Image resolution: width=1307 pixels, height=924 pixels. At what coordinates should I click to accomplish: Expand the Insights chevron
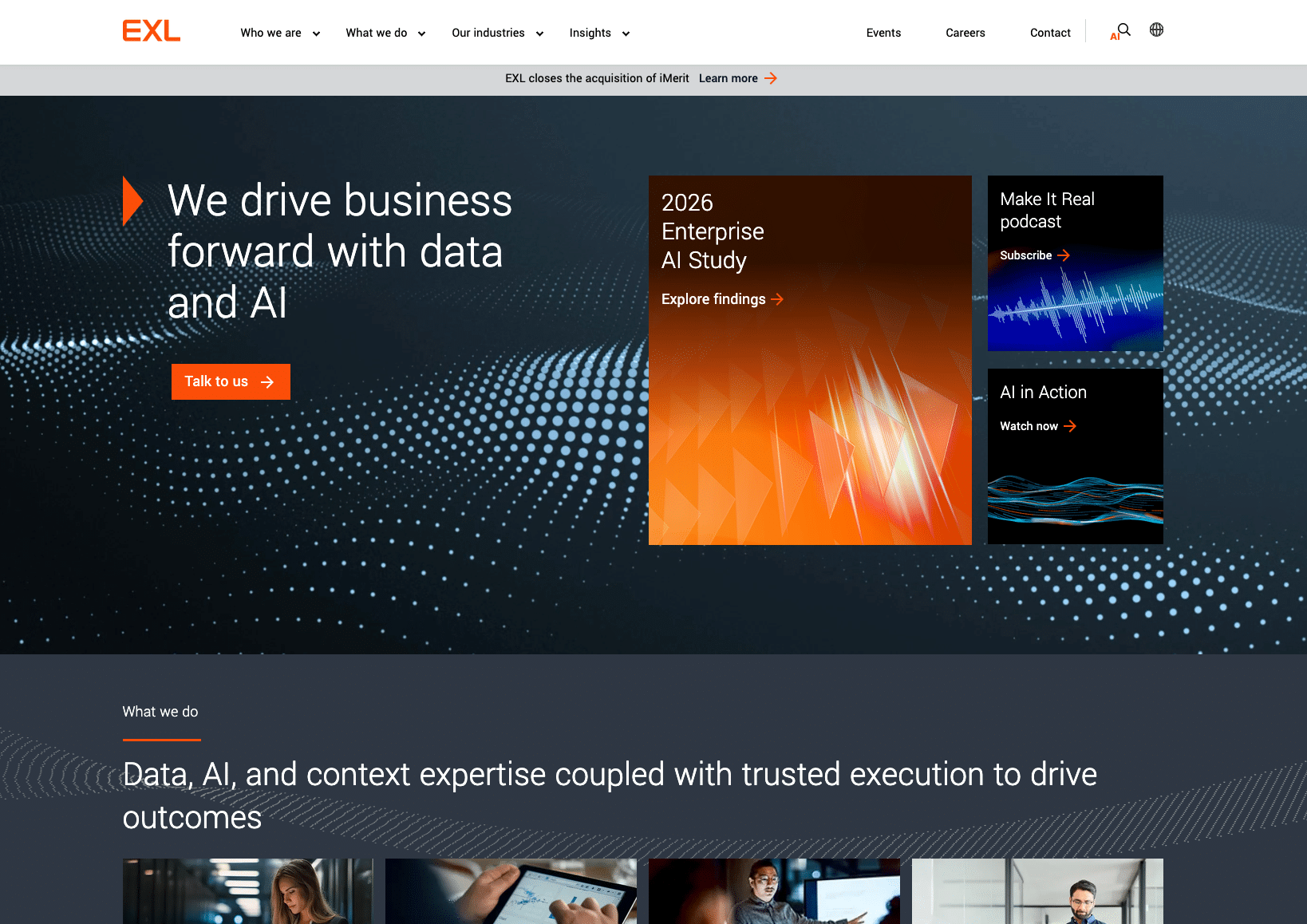tap(626, 34)
